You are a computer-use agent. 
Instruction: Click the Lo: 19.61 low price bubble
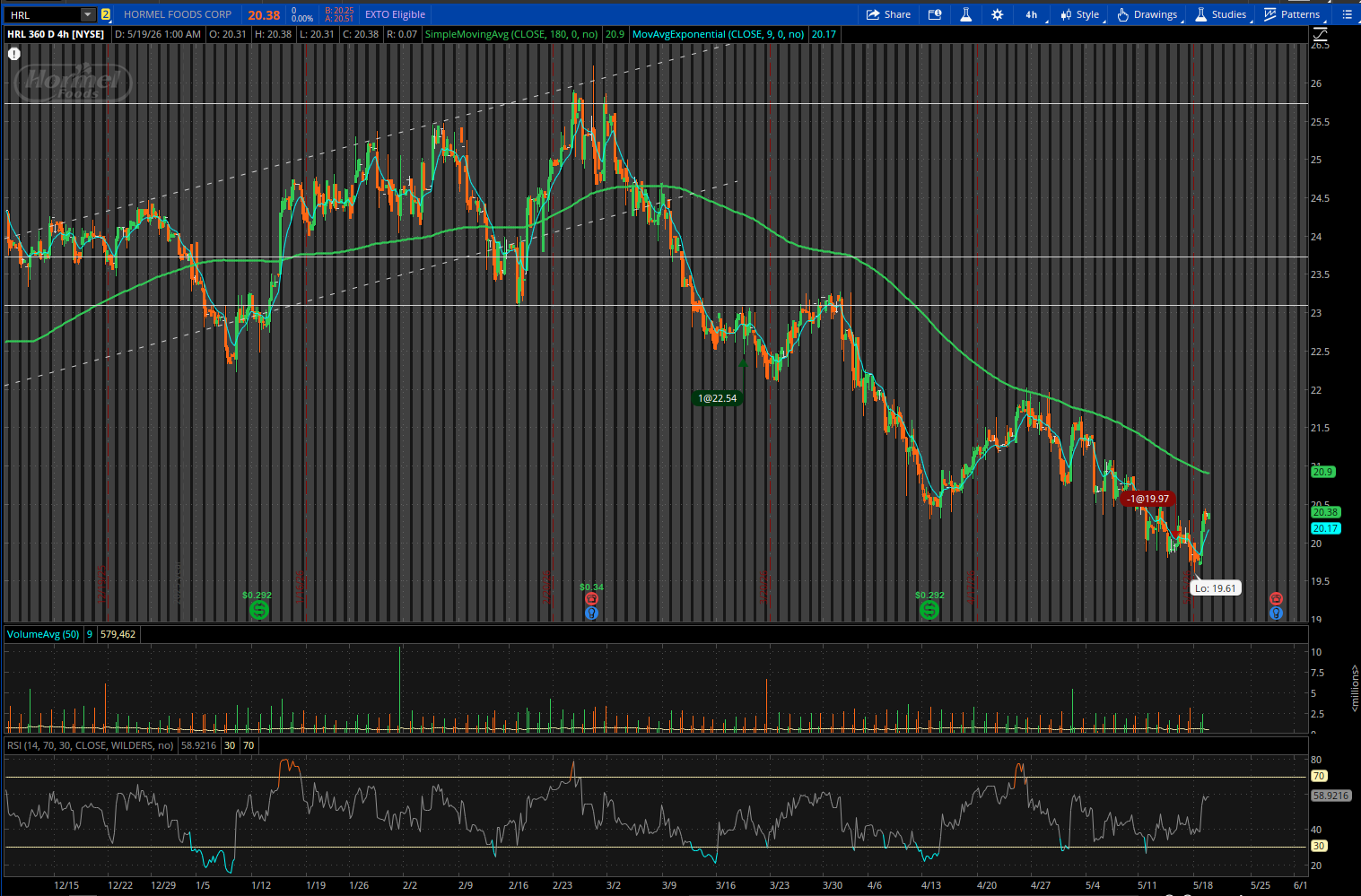point(1215,588)
